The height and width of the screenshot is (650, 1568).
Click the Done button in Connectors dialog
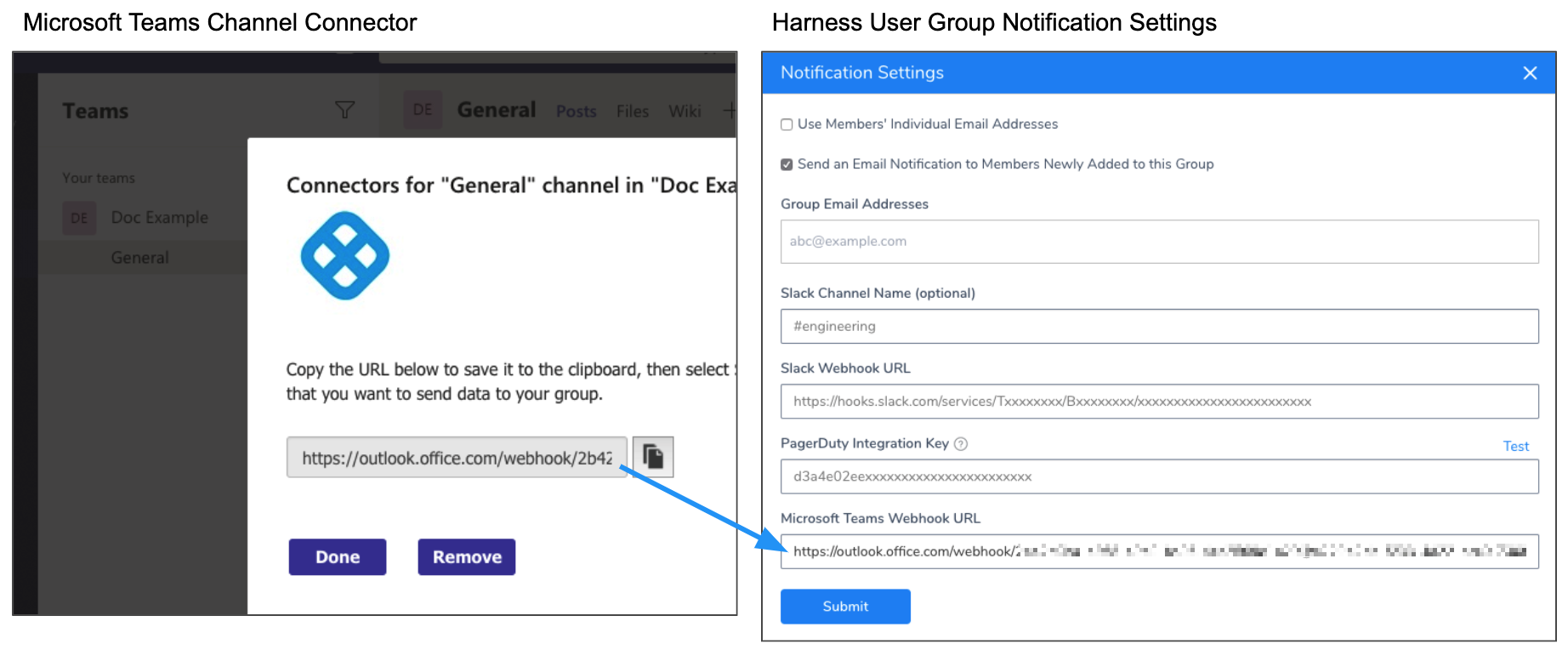[338, 557]
